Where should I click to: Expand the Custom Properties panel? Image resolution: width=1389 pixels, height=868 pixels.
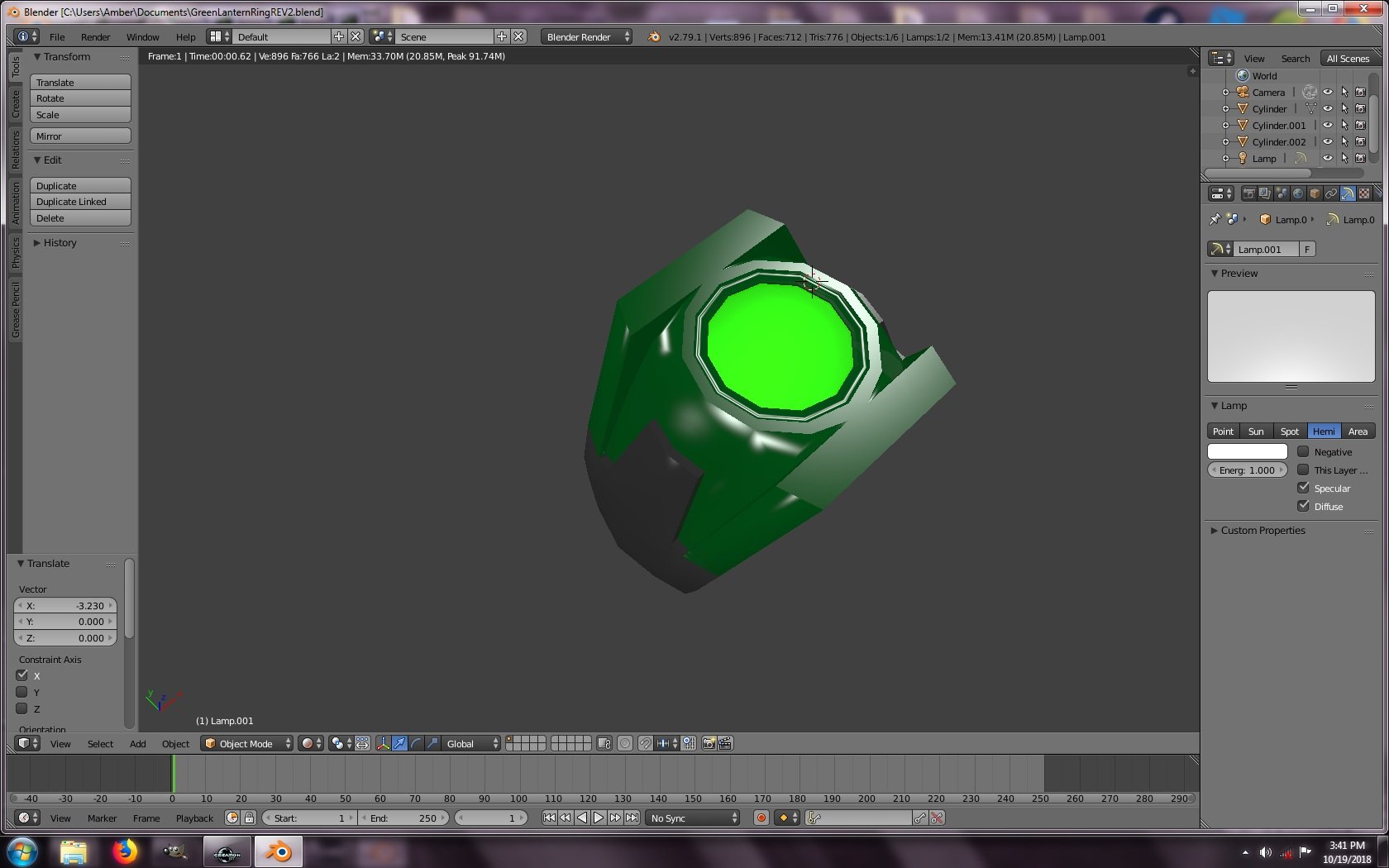pyautogui.click(x=1263, y=530)
